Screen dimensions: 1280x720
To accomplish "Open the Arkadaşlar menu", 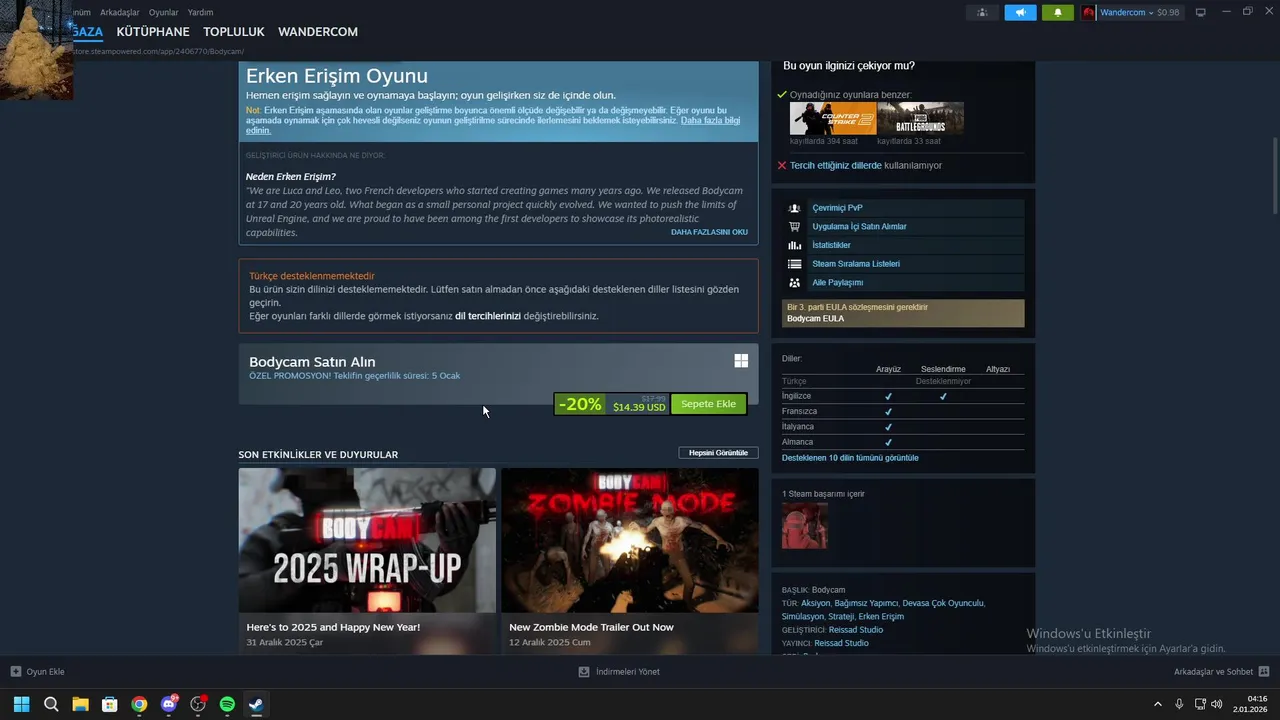I will click(120, 12).
